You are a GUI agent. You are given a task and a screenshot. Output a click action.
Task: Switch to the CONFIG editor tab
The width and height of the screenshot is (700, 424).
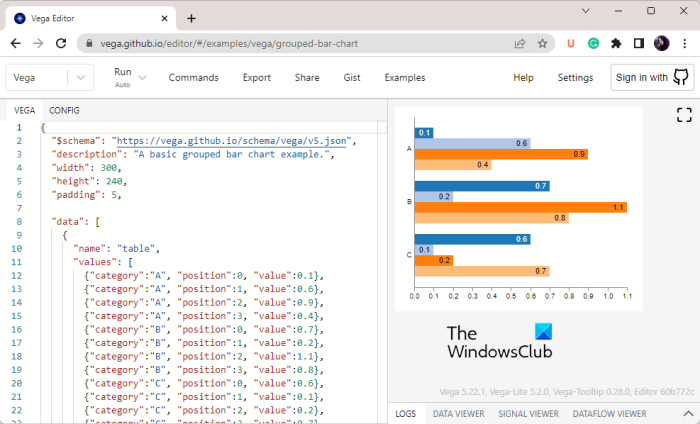point(64,110)
